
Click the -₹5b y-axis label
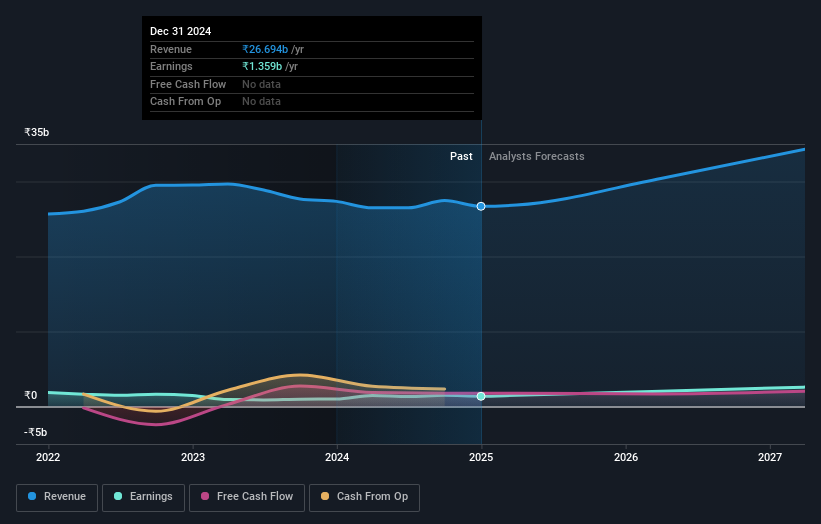[x=36, y=432]
